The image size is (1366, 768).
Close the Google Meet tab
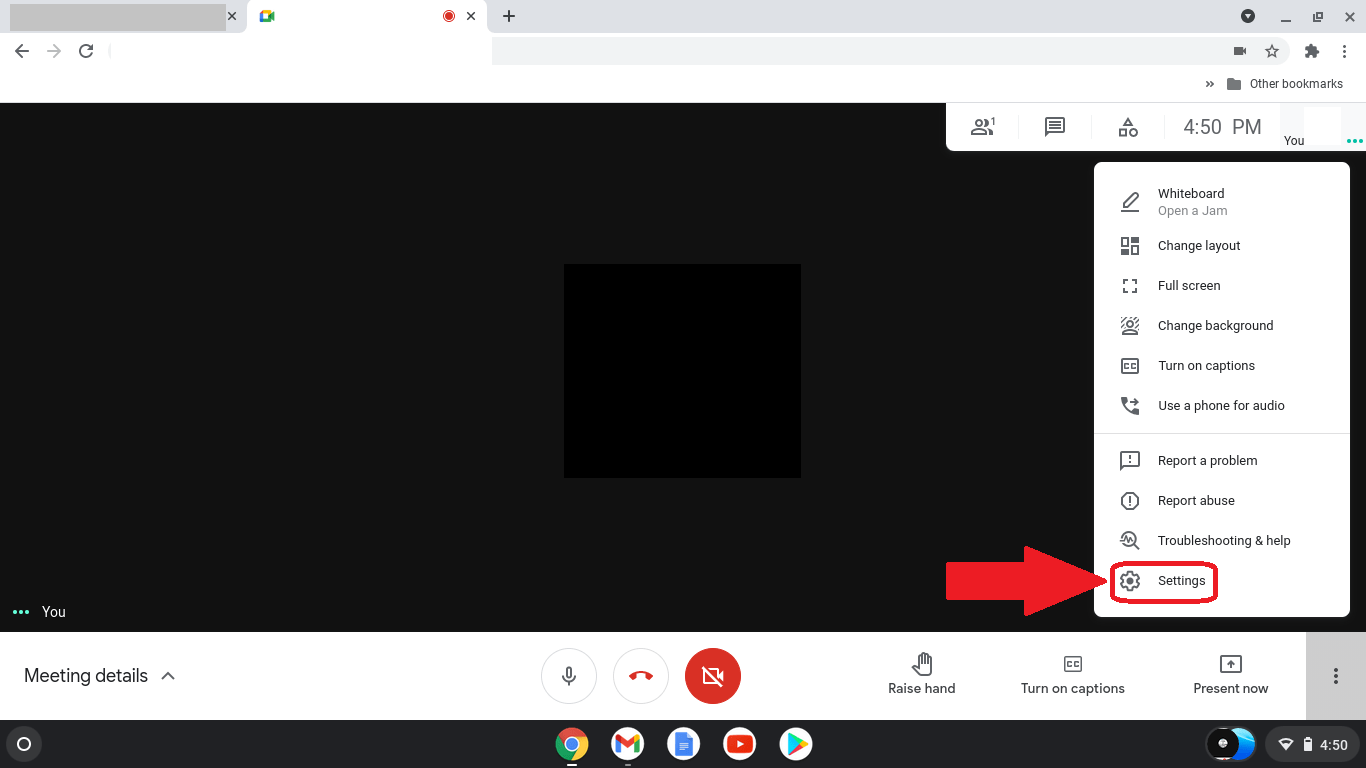[471, 16]
